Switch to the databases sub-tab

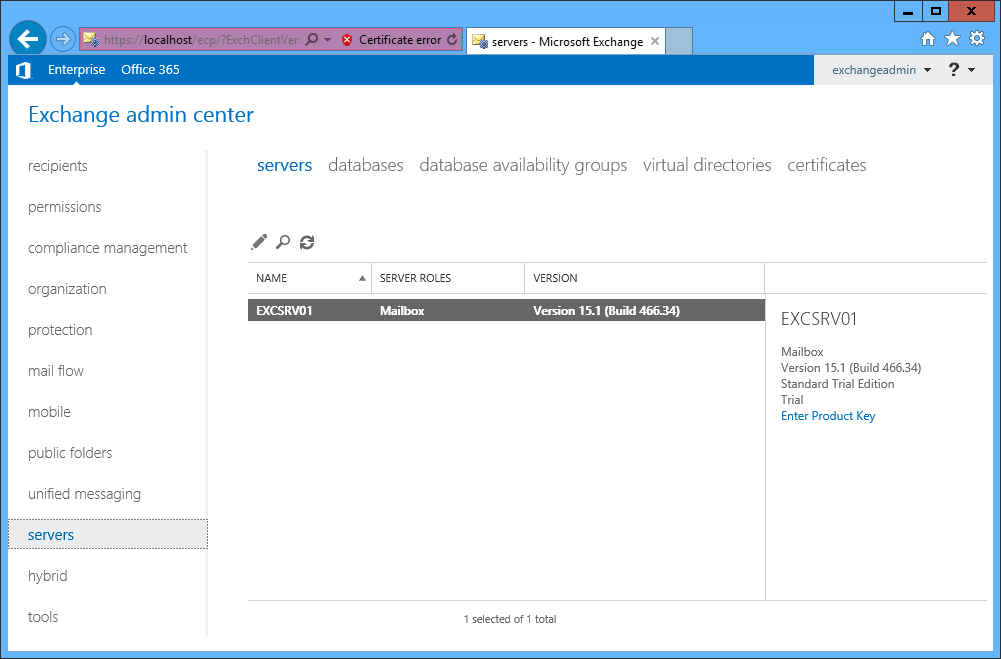(366, 165)
